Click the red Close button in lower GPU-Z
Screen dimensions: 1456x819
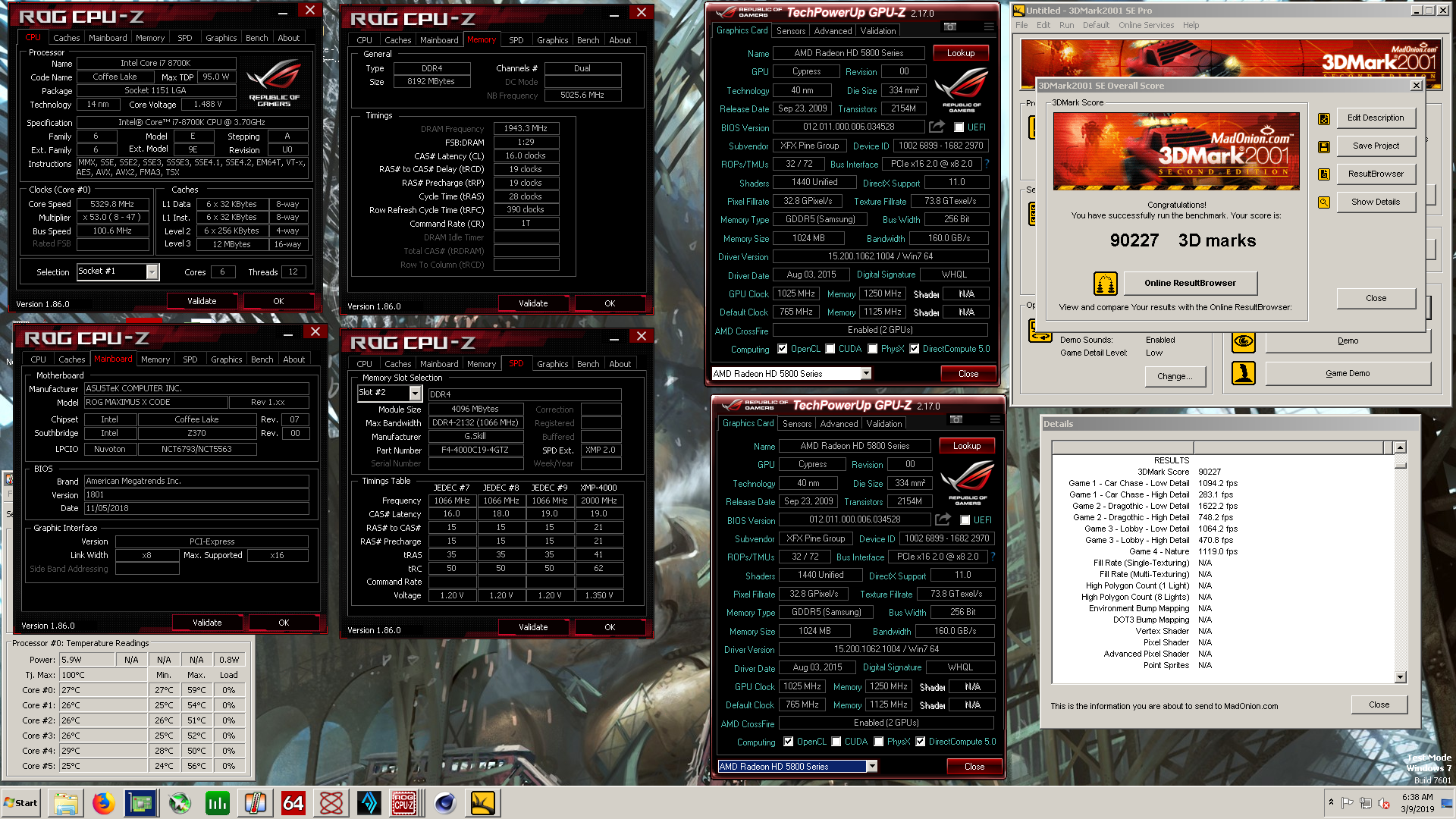[974, 767]
